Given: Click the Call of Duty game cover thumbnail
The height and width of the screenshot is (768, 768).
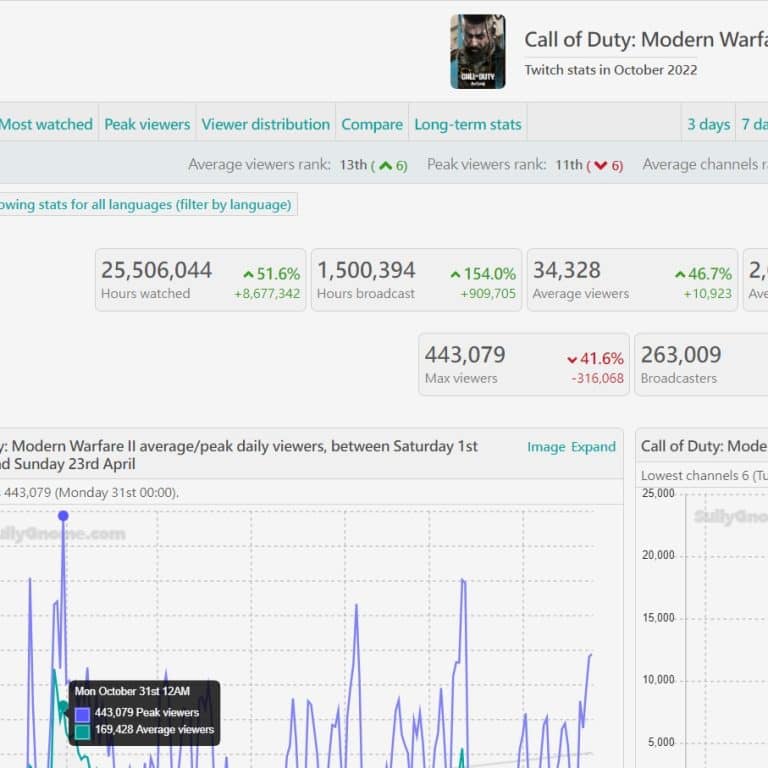Looking at the screenshot, I should 477,52.
